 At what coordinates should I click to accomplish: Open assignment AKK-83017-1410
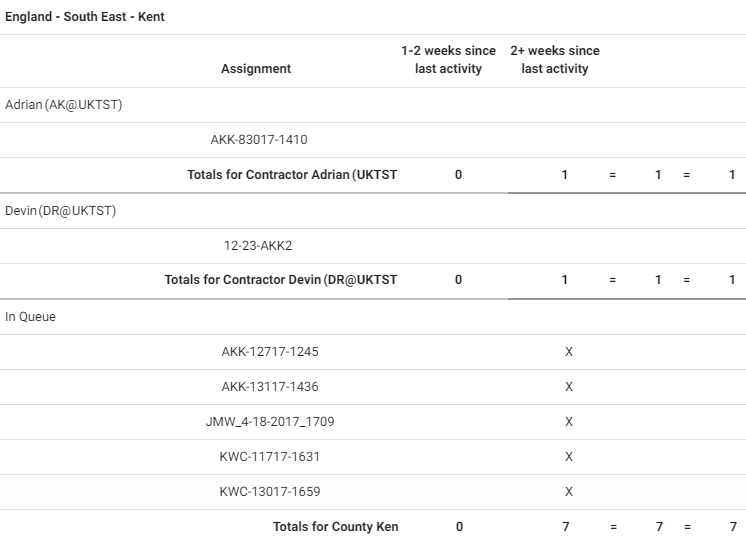(258, 140)
